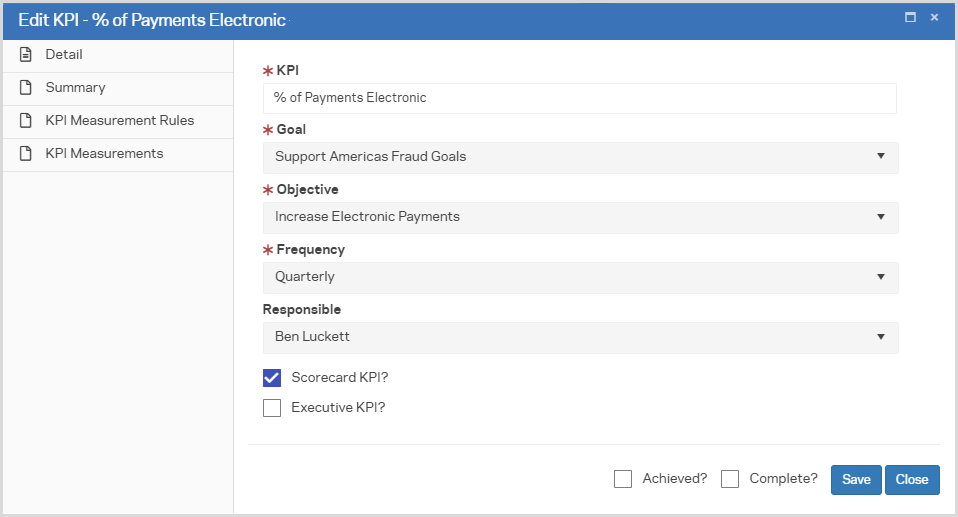The image size is (958, 517).
Task: Click the Detail document icon in sidebar
Action: (x=27, y=55)
